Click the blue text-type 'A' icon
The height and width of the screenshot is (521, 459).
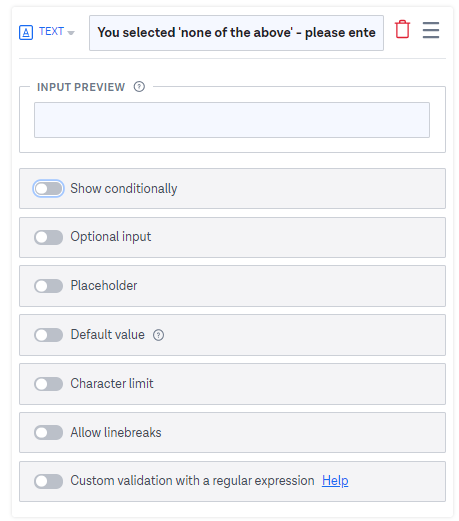pos(26,33)
